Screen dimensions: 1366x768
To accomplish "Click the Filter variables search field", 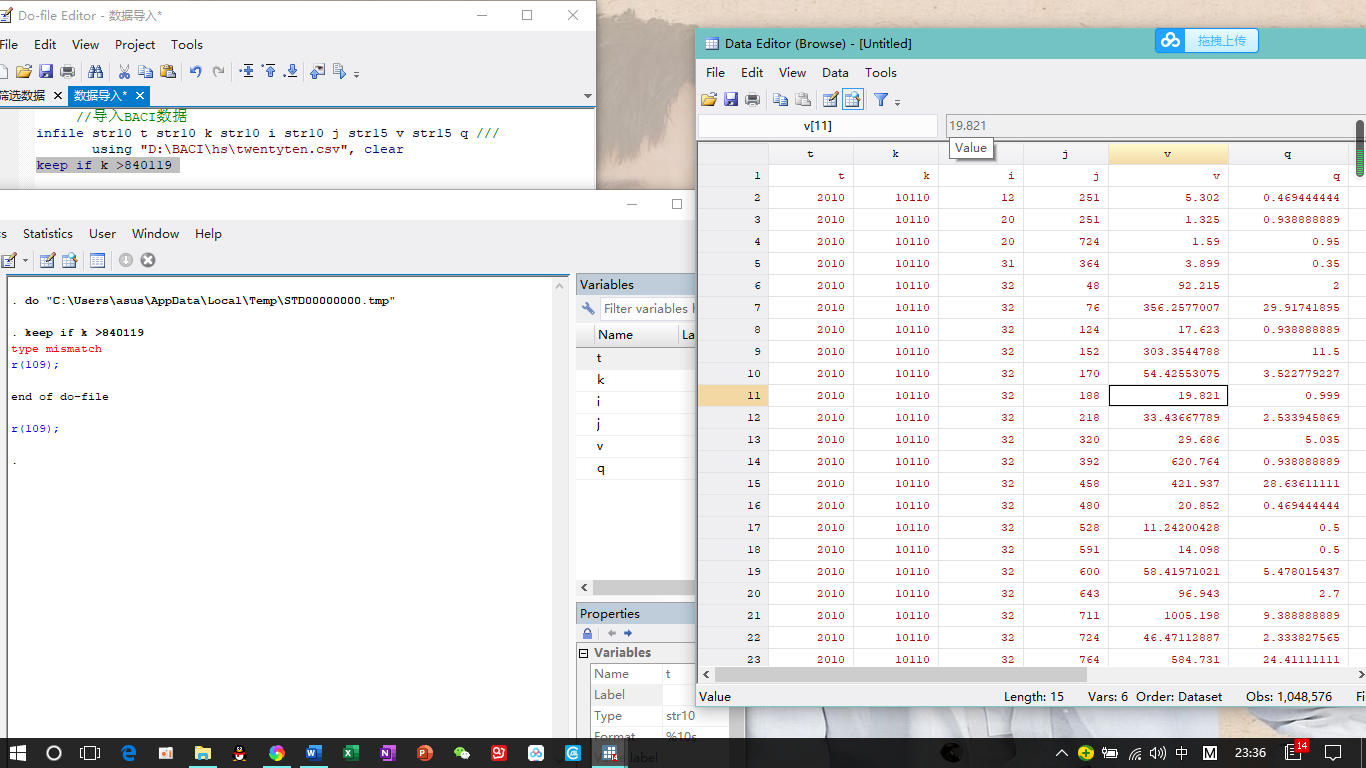I will [645, 309].
